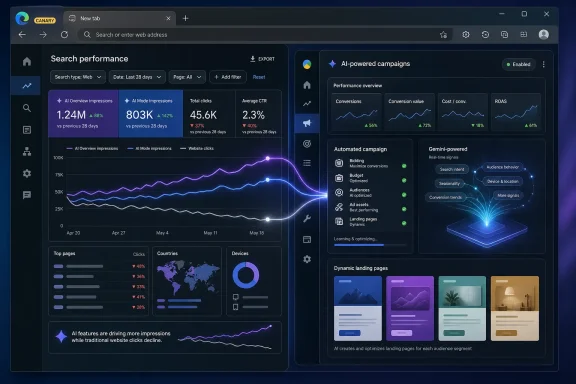Viewport: 576px width, 384px height.
Task: Select the Performance trend icon in left sidebar
Action: coord(27,86)
